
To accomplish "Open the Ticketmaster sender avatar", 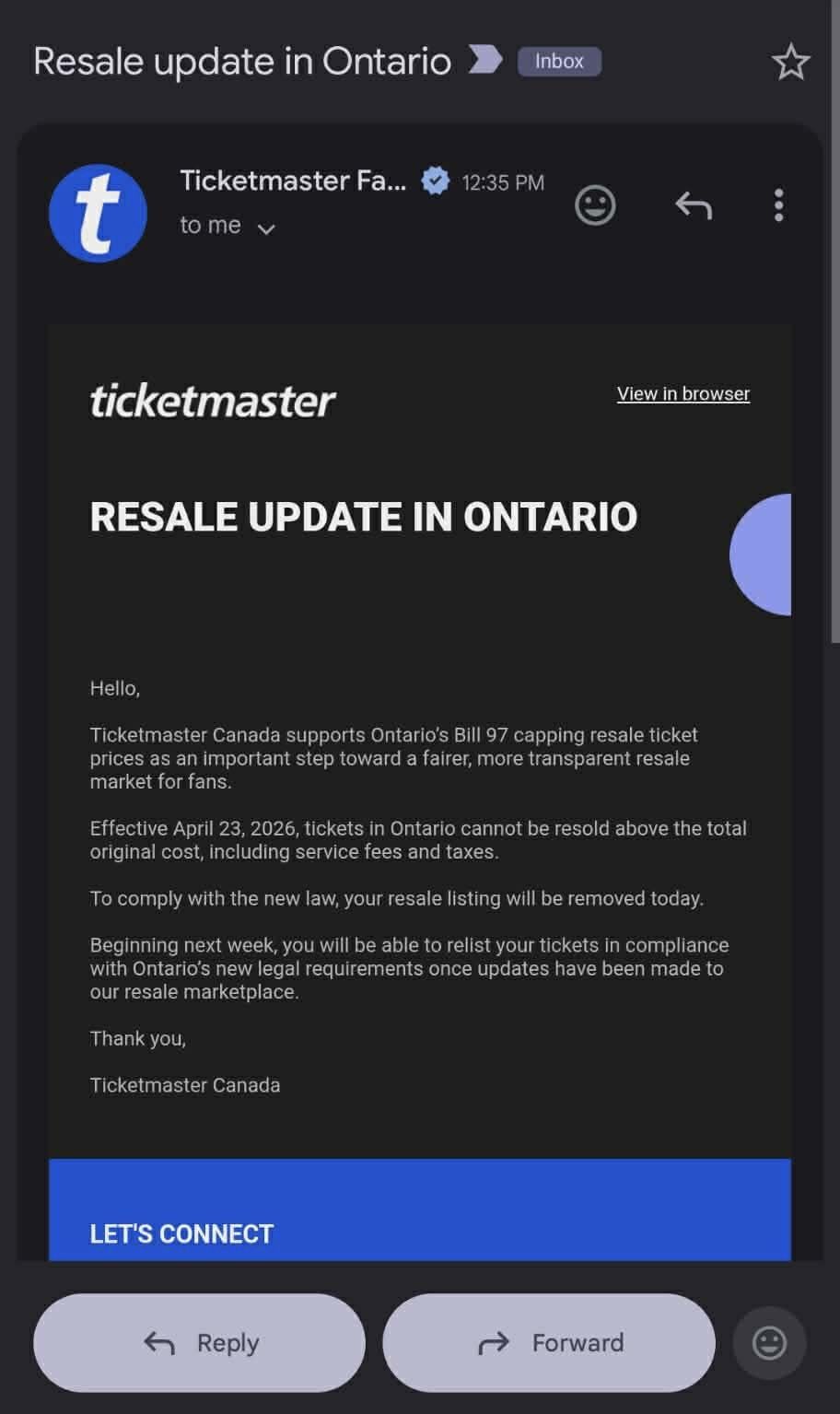I will [x=98, y=213].
